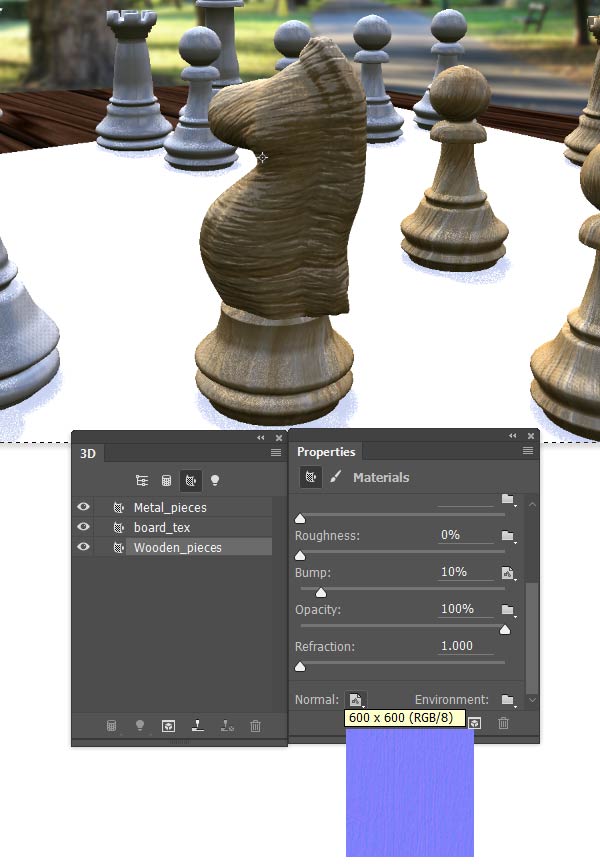Delete selected item with 3D panel trash
The image size is (600, 868).
(255, 726)
